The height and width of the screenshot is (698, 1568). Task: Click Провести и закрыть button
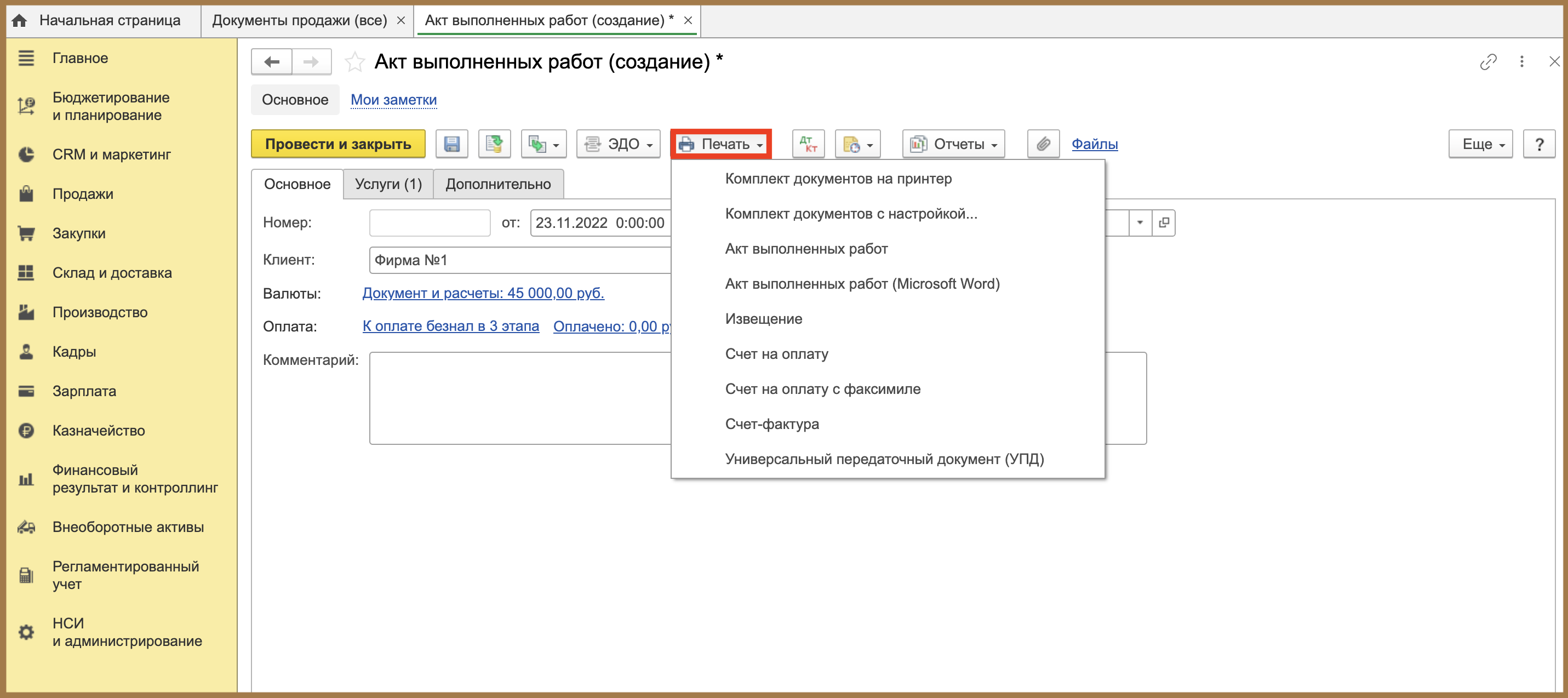click(x=338, y=144)
